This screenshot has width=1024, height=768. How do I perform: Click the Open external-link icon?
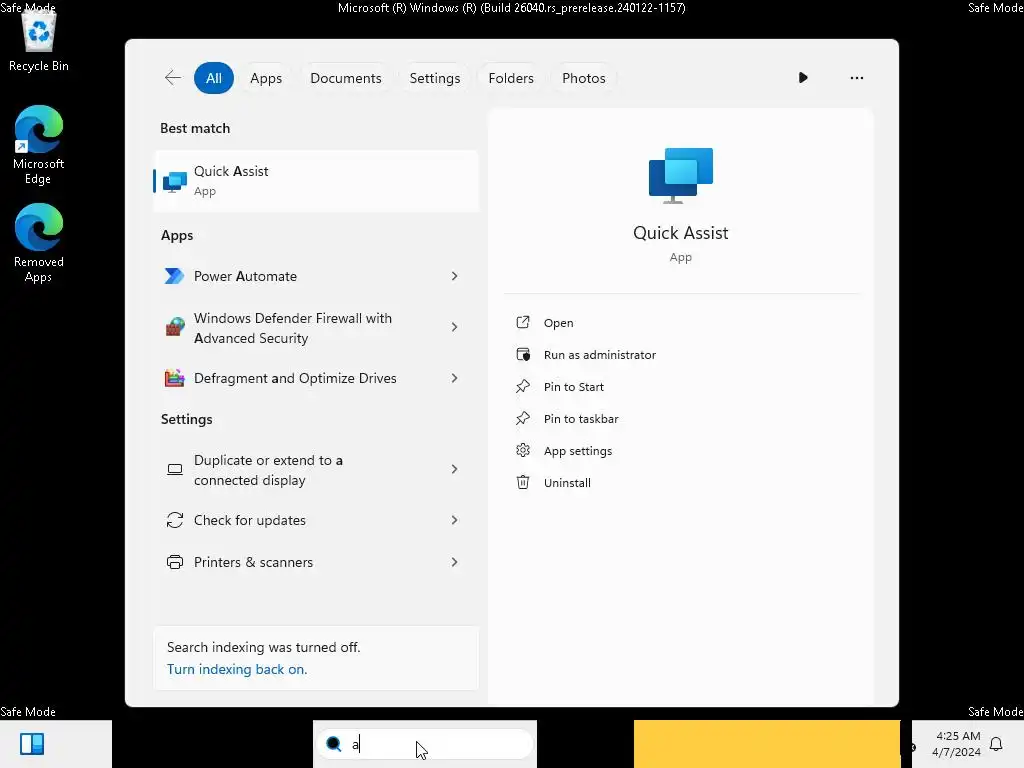coord(522,322)
